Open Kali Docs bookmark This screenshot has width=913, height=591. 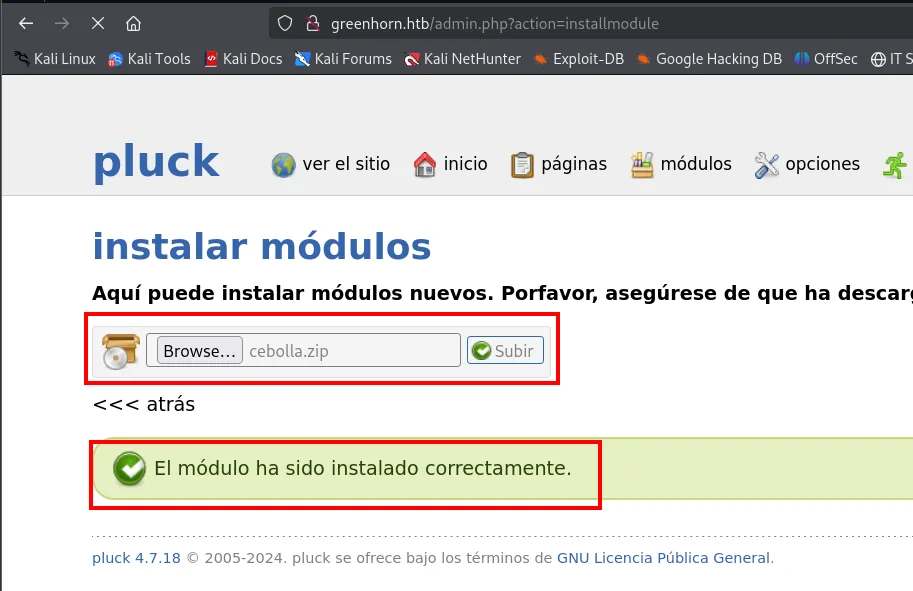pyautogui.click(x=243, y=59)
